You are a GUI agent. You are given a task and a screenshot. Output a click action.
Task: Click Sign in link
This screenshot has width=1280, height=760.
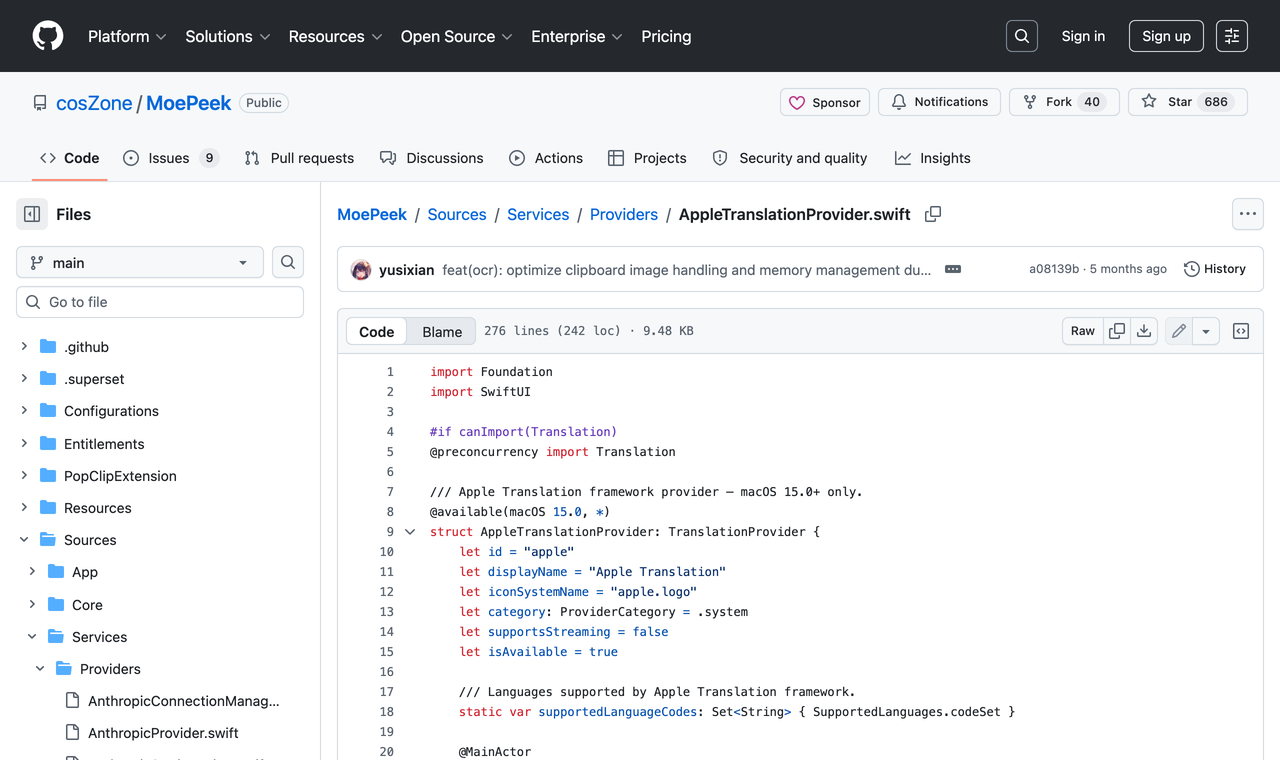coord(1083,36)
